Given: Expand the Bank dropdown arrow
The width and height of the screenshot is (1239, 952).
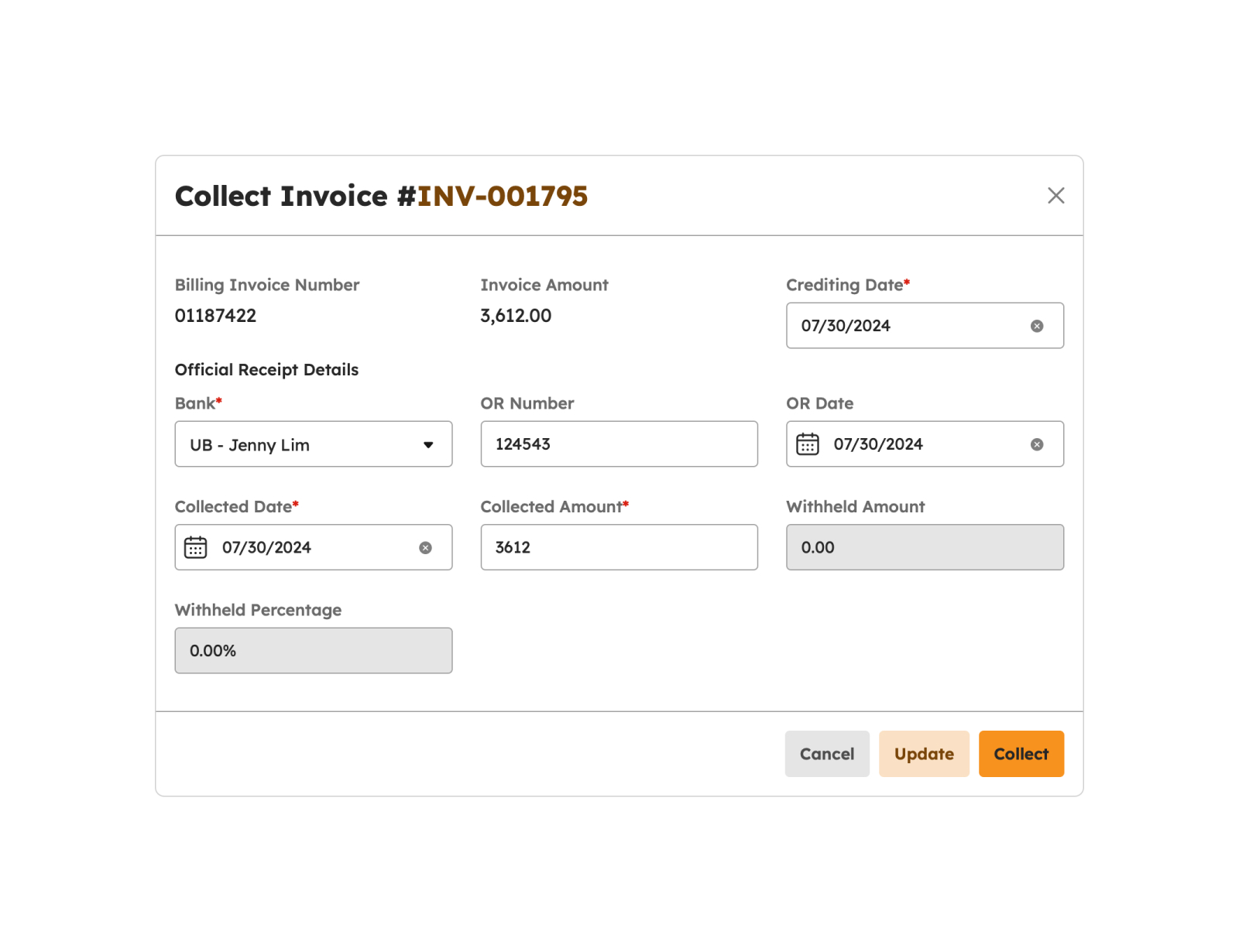Looking at the screenshot, I should [428, 445].
